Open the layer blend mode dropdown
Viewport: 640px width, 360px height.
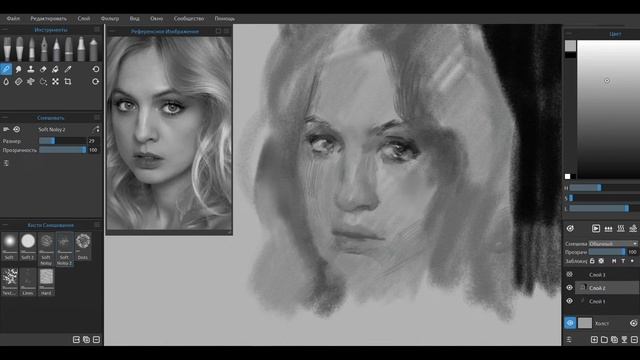[x=613, y=244]
